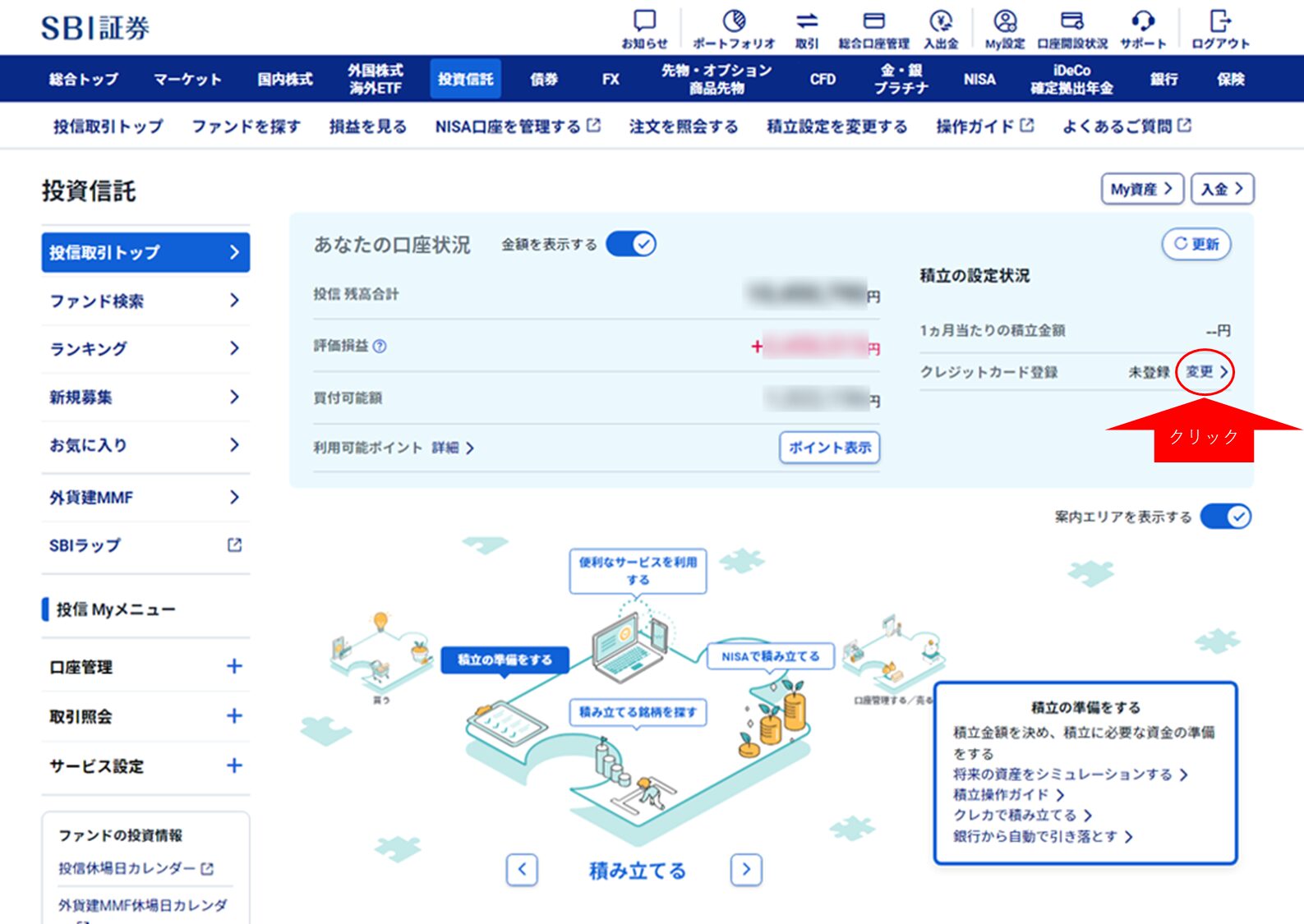Viewport: 1304px width, 924px height.
Task: Select 投信取引トップ in the sidebar
Action: coord(145,252)
